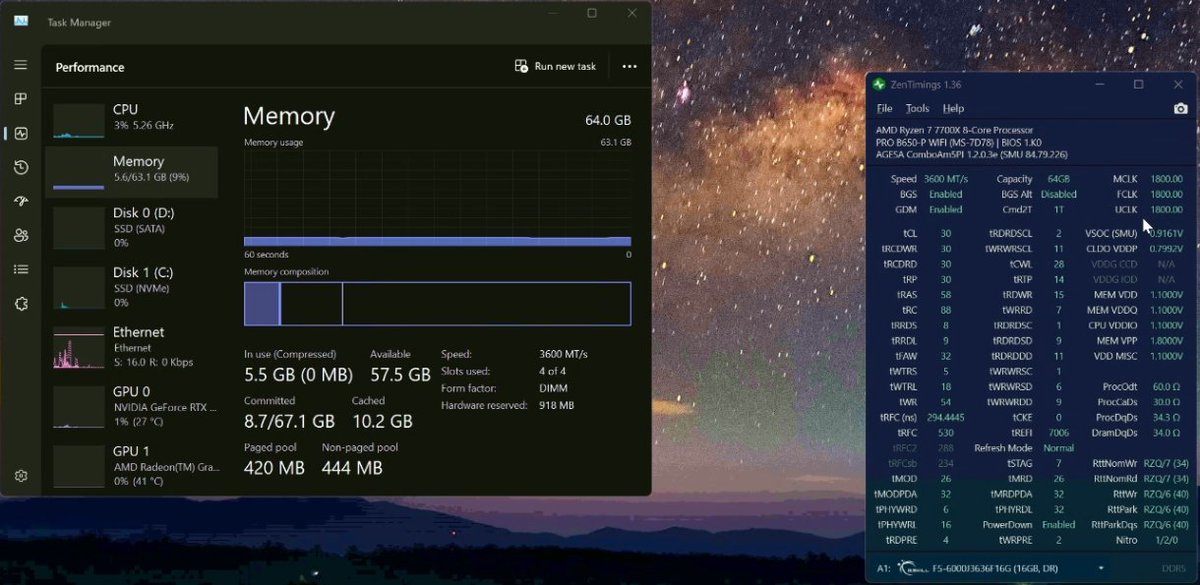Viewport: 1200px width, 585px height.
Task: Click Capacity 64GB value in ZenTimings
Action: point(1058,179)
